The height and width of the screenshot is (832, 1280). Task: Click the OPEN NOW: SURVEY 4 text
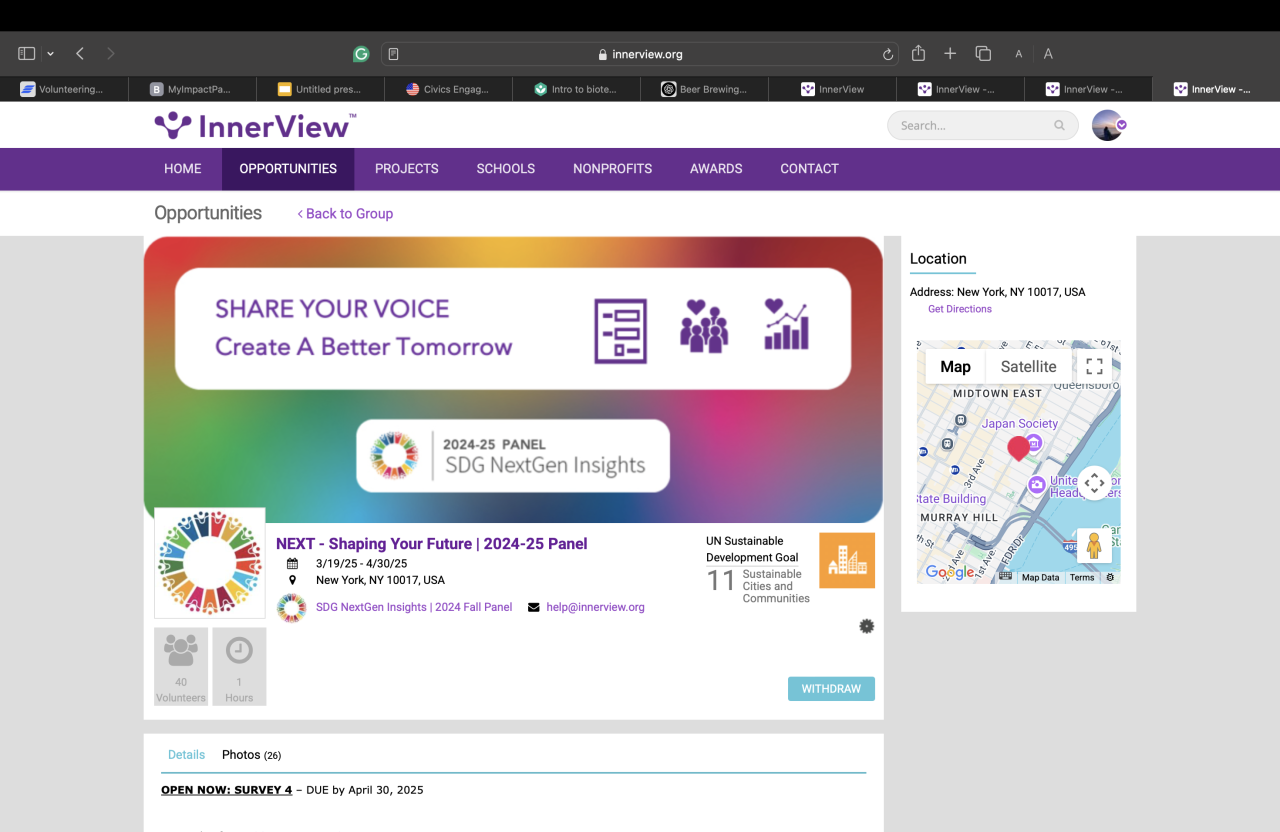[227, 790]
